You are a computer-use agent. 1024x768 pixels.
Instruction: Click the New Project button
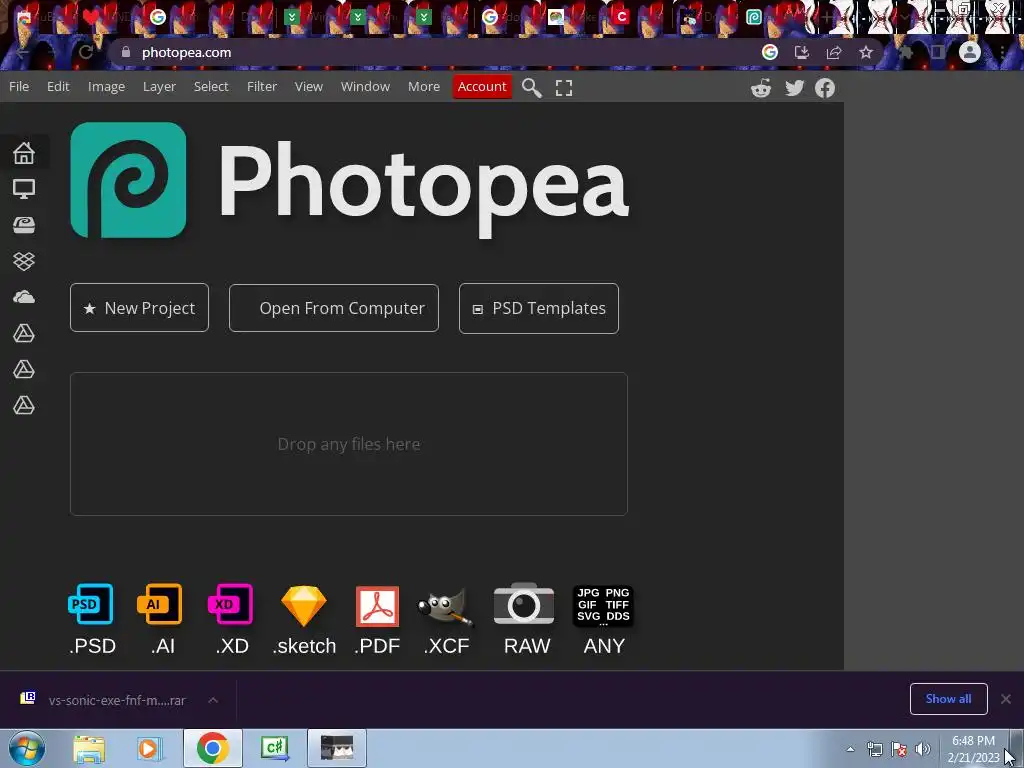139,308
